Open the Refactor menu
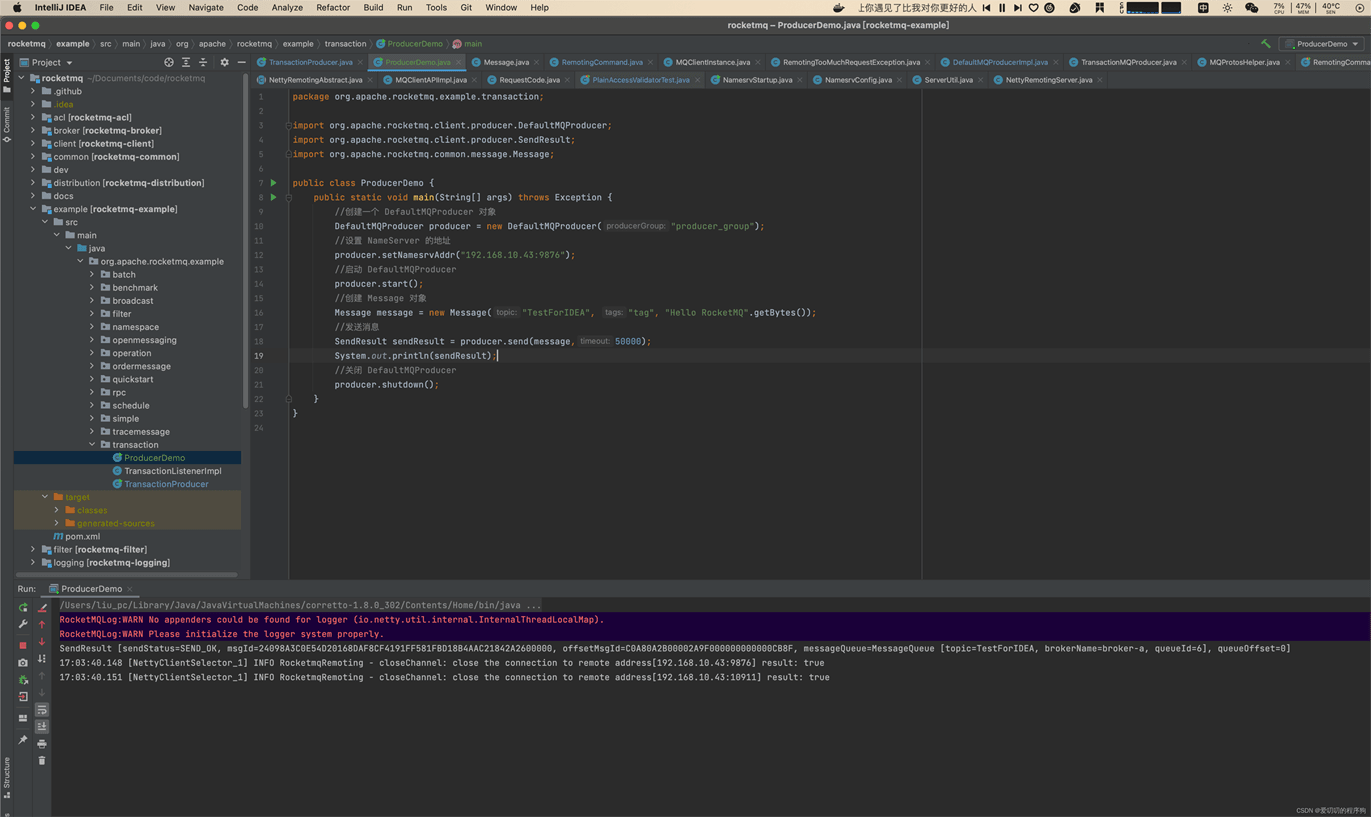The image size is (1371, 817). pos(333,7)
